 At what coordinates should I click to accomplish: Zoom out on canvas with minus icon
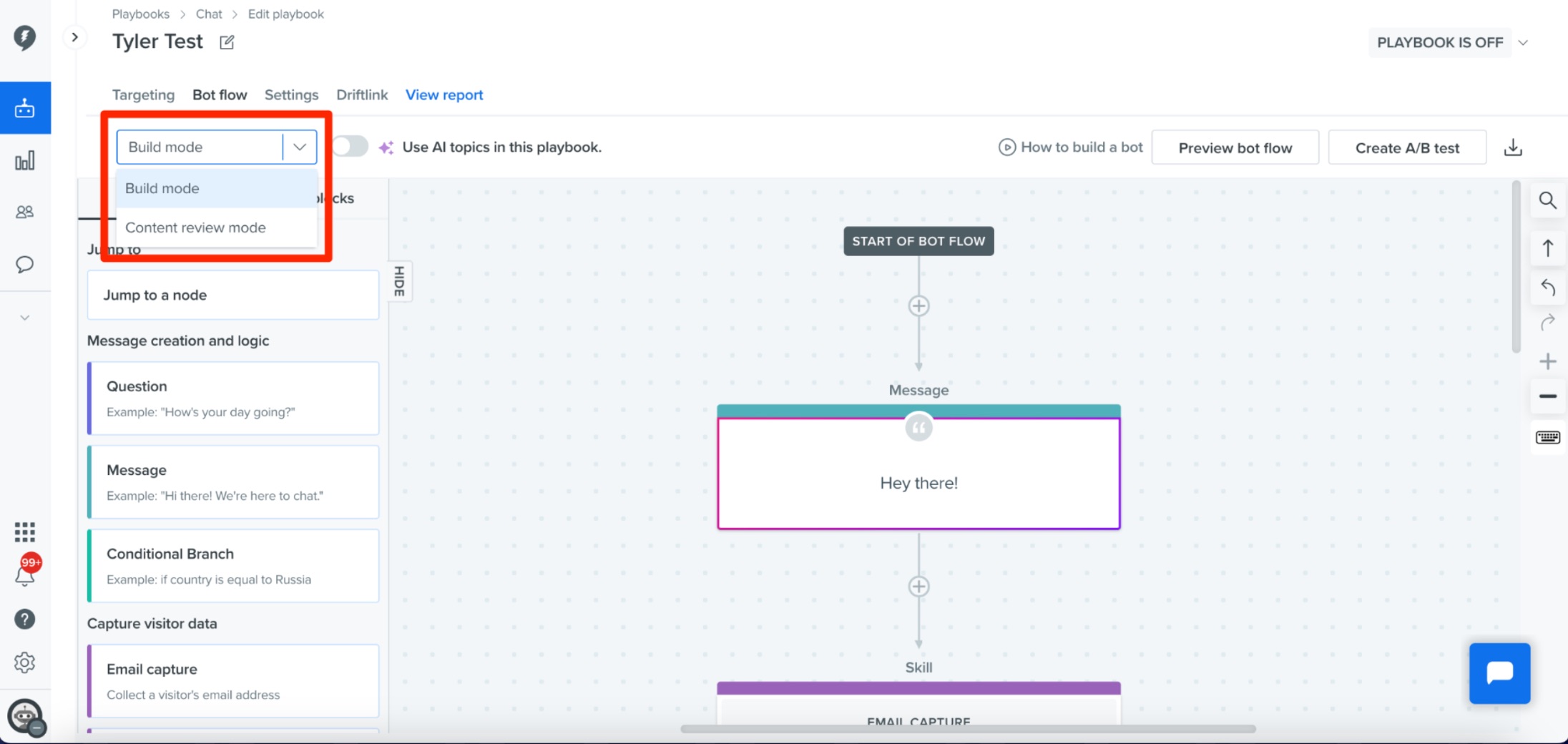click(x=1547, y=396)
